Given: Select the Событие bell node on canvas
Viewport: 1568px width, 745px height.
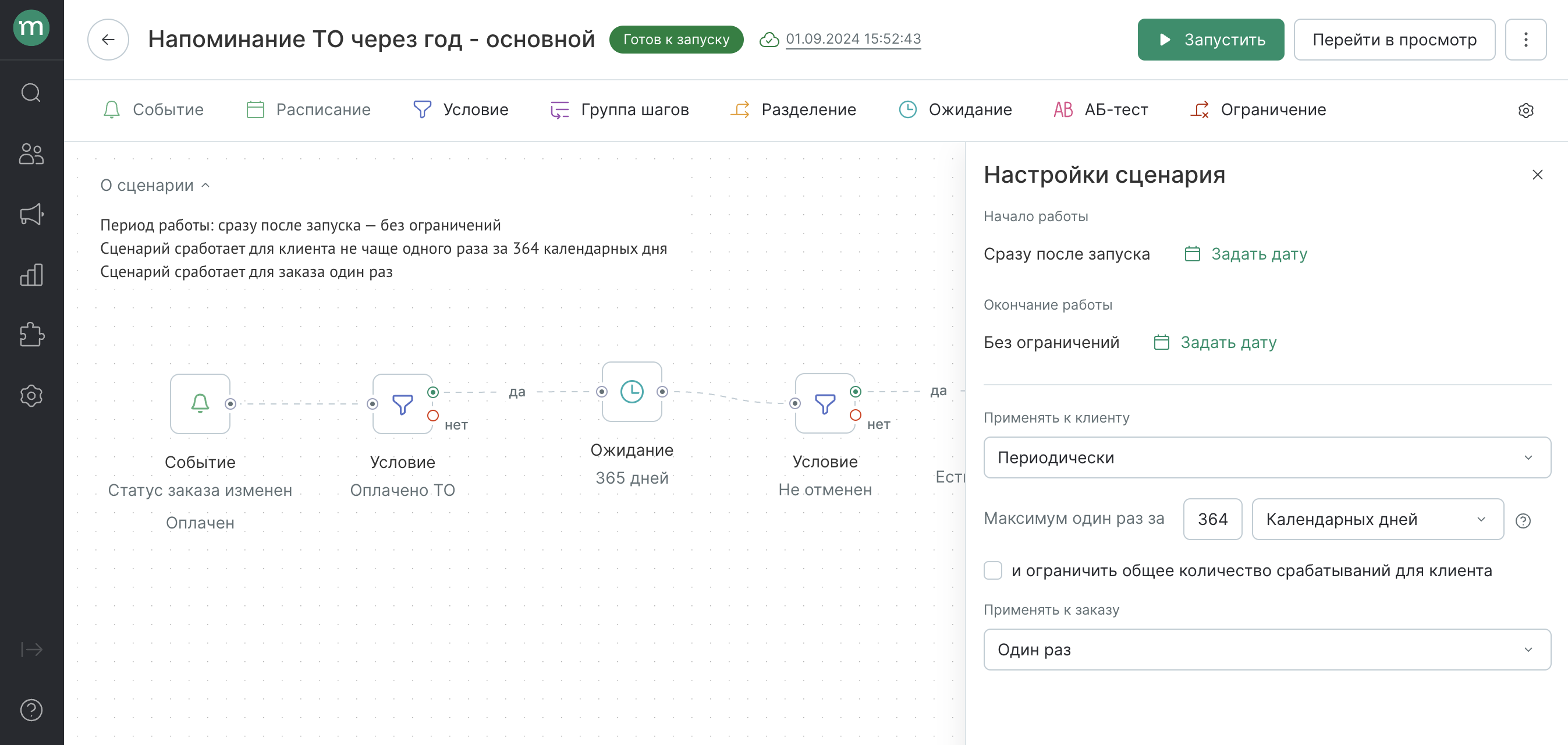Looking at the screenshot, I should 200,403.
